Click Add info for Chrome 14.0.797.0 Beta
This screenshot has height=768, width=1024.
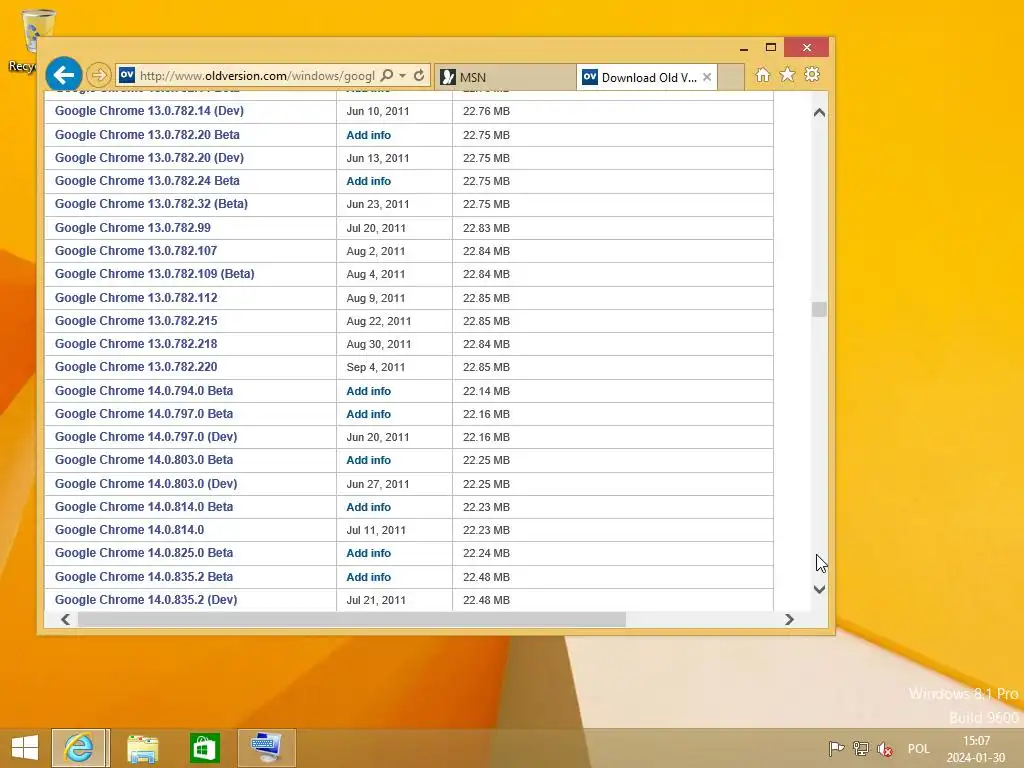pyautogui.click(x=368, y=414)
